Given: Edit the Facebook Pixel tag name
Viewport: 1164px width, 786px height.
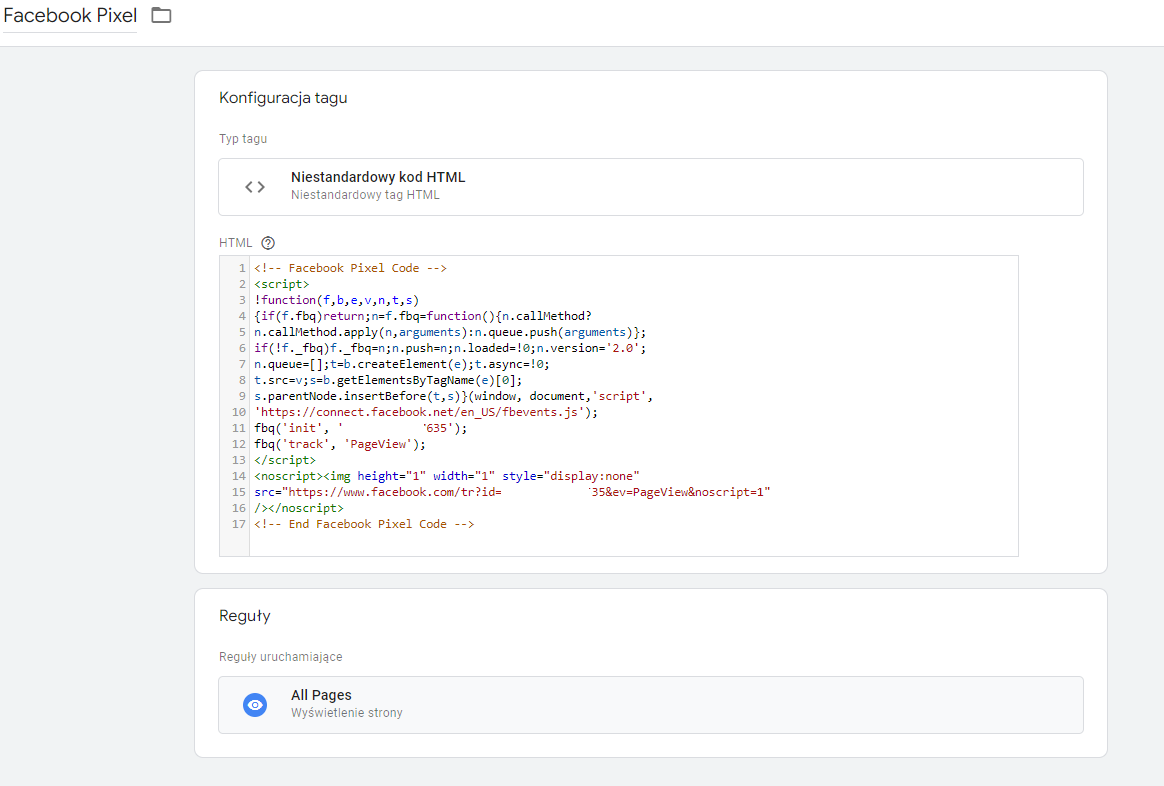Looking at the screenshot, I should click(x=70, y=17).
